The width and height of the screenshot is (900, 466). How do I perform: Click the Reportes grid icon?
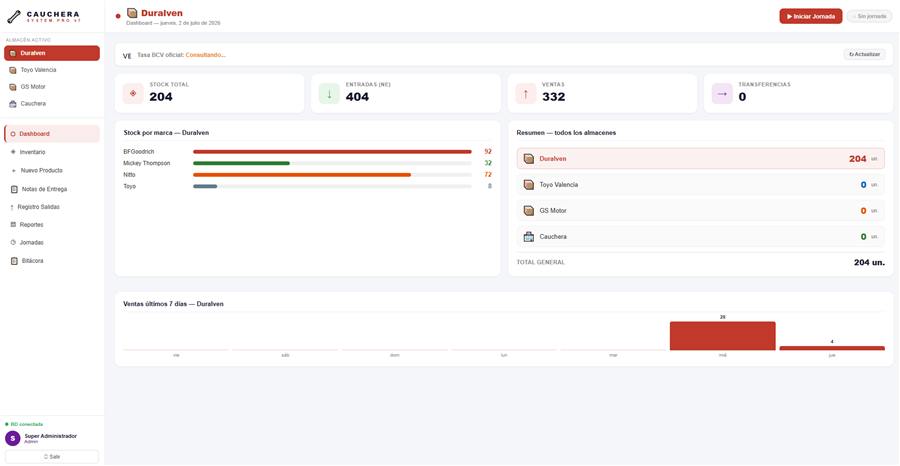click(13, 224)
